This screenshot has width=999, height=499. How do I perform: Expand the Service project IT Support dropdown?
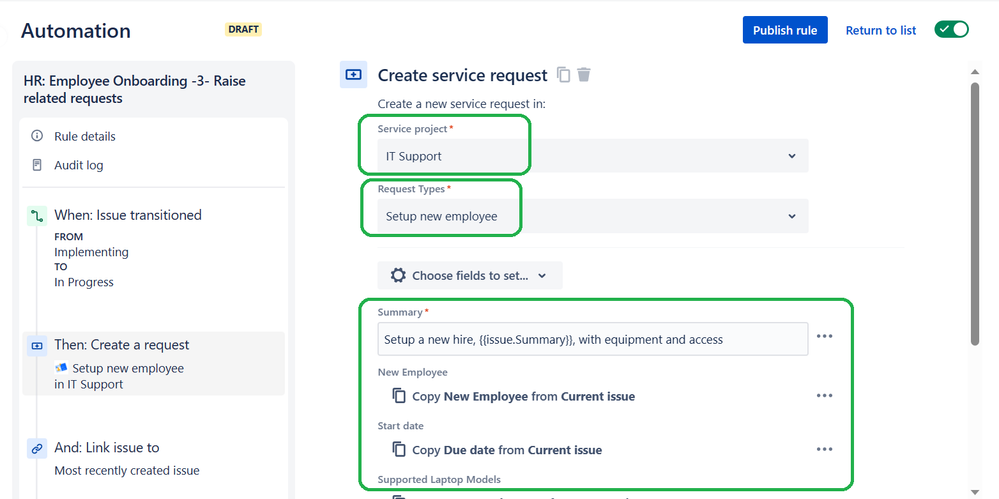click(x=593, y=156)
